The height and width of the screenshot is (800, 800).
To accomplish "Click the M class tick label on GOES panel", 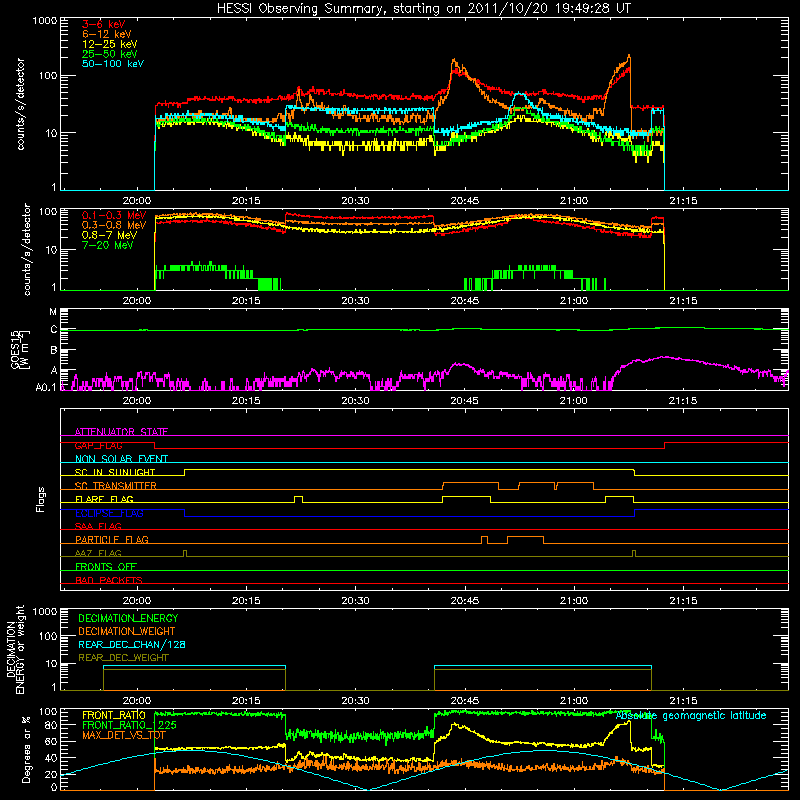I will pyautogui.click(x=53, y=312).
